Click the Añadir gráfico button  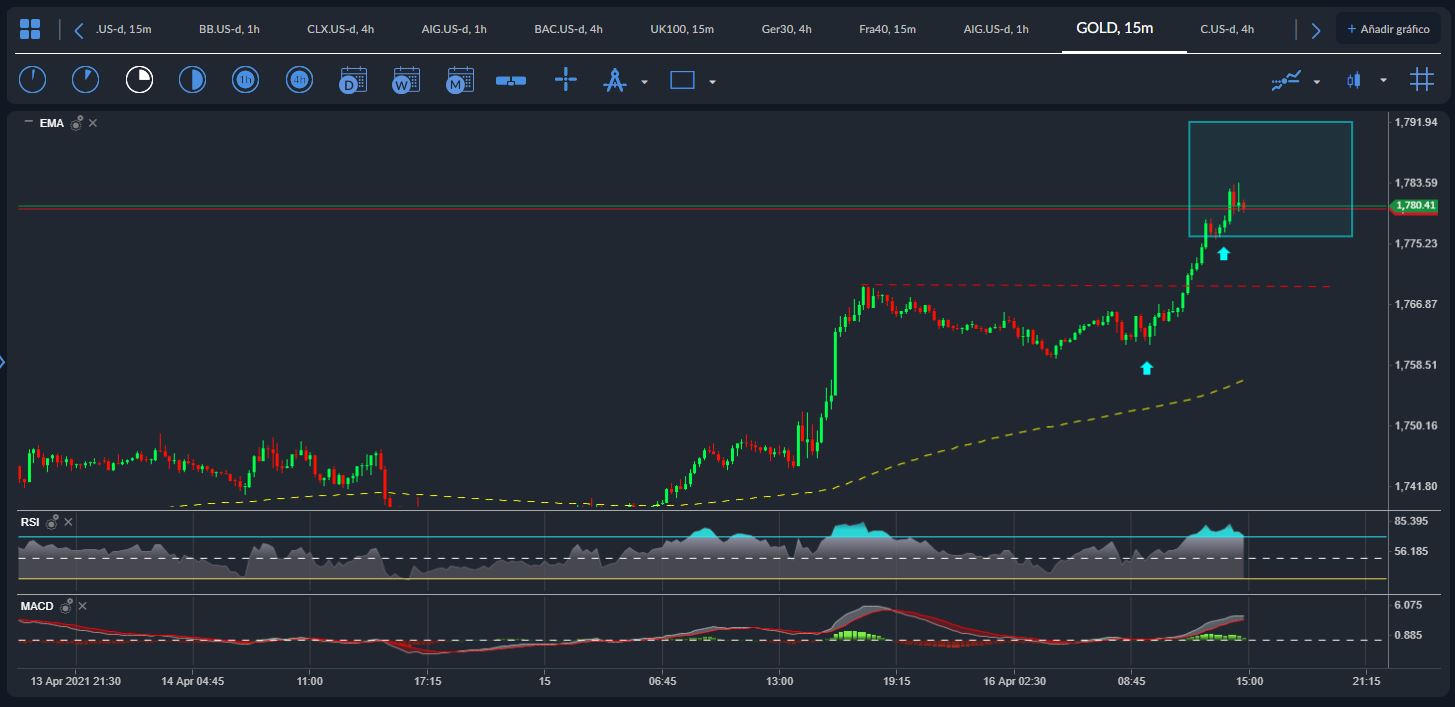[x=1386, y=29]
